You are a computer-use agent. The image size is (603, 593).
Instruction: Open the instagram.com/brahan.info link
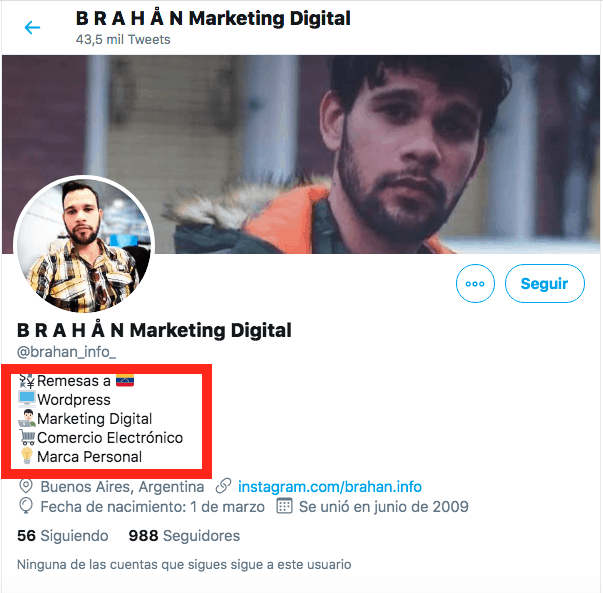point(329,487)
